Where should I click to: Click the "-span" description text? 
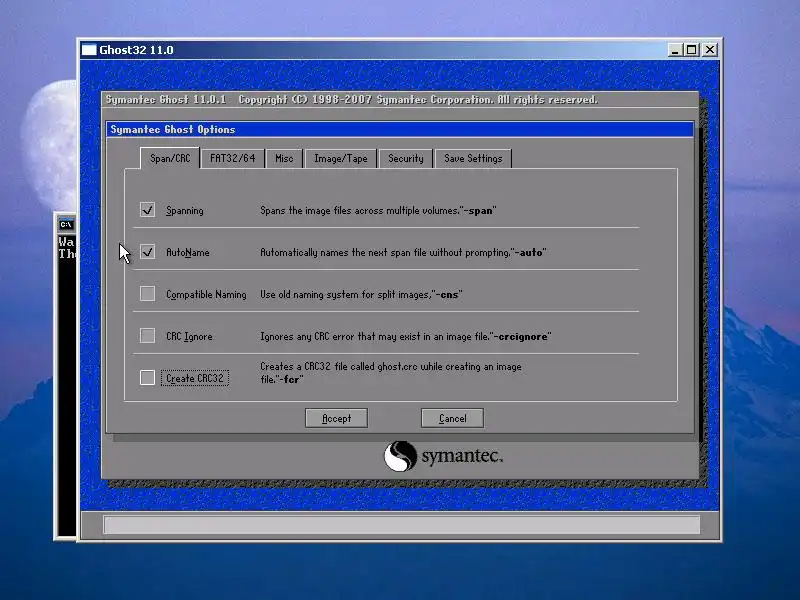[x=378, y=210]
